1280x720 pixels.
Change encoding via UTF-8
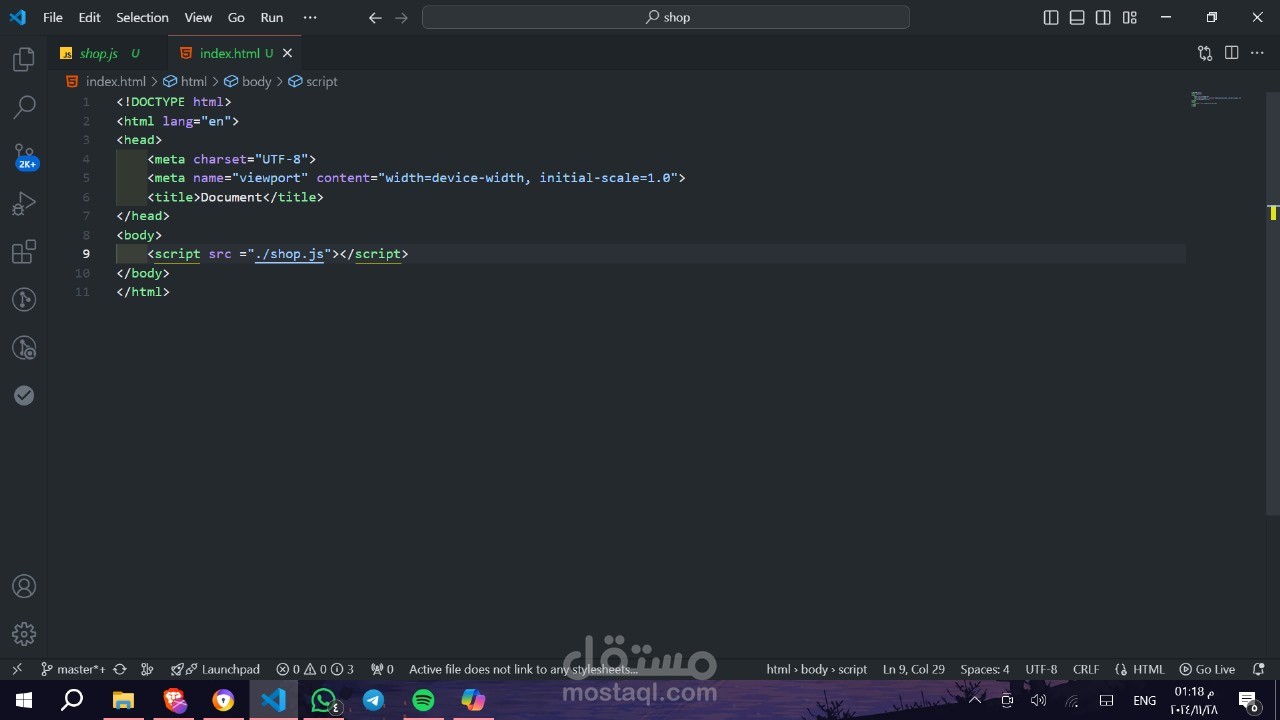(x=1041, y=669)
